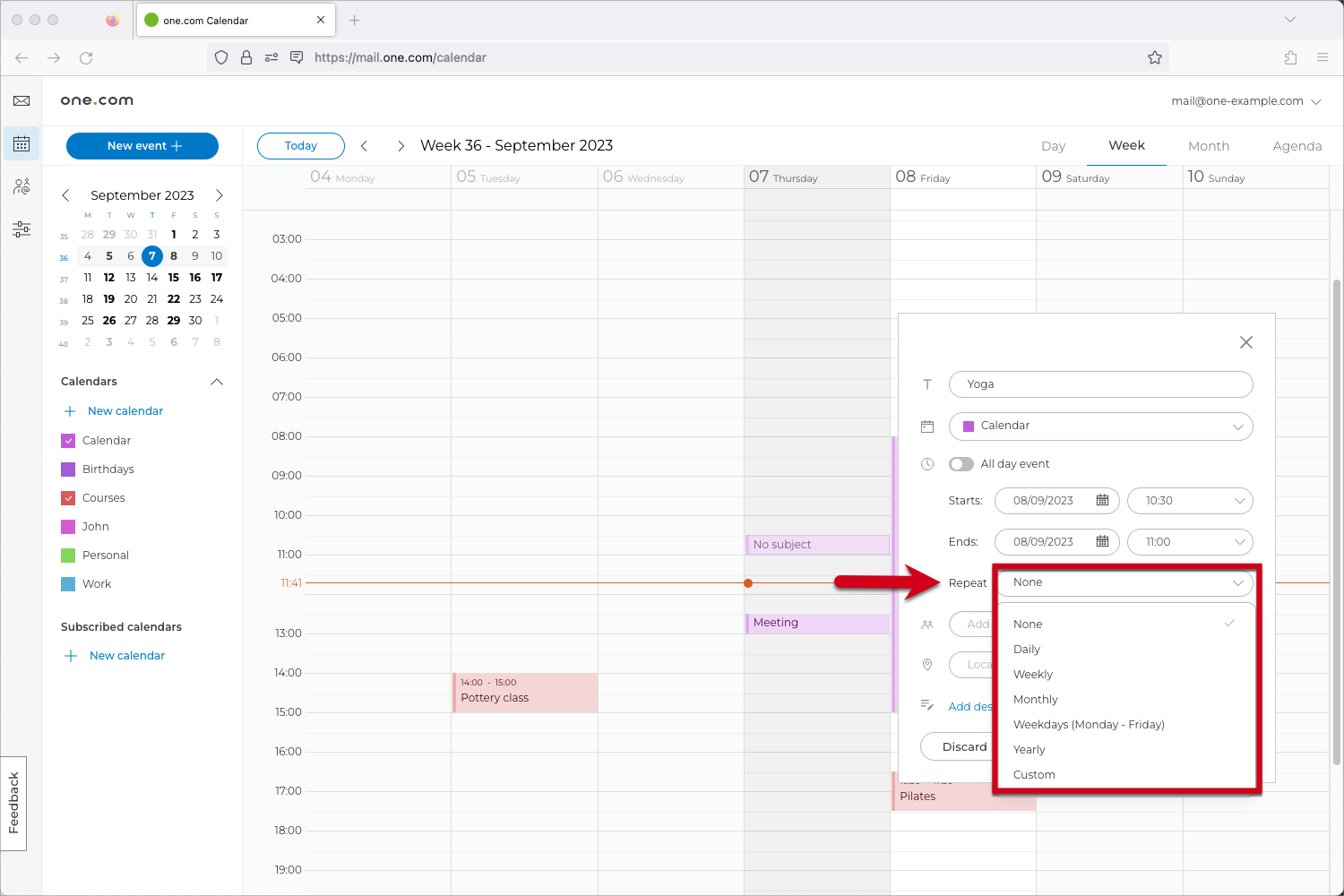Uncheck the Calendar checkbox in sidebar
This screenshot has width=1344, height=896.
[68, 441]
